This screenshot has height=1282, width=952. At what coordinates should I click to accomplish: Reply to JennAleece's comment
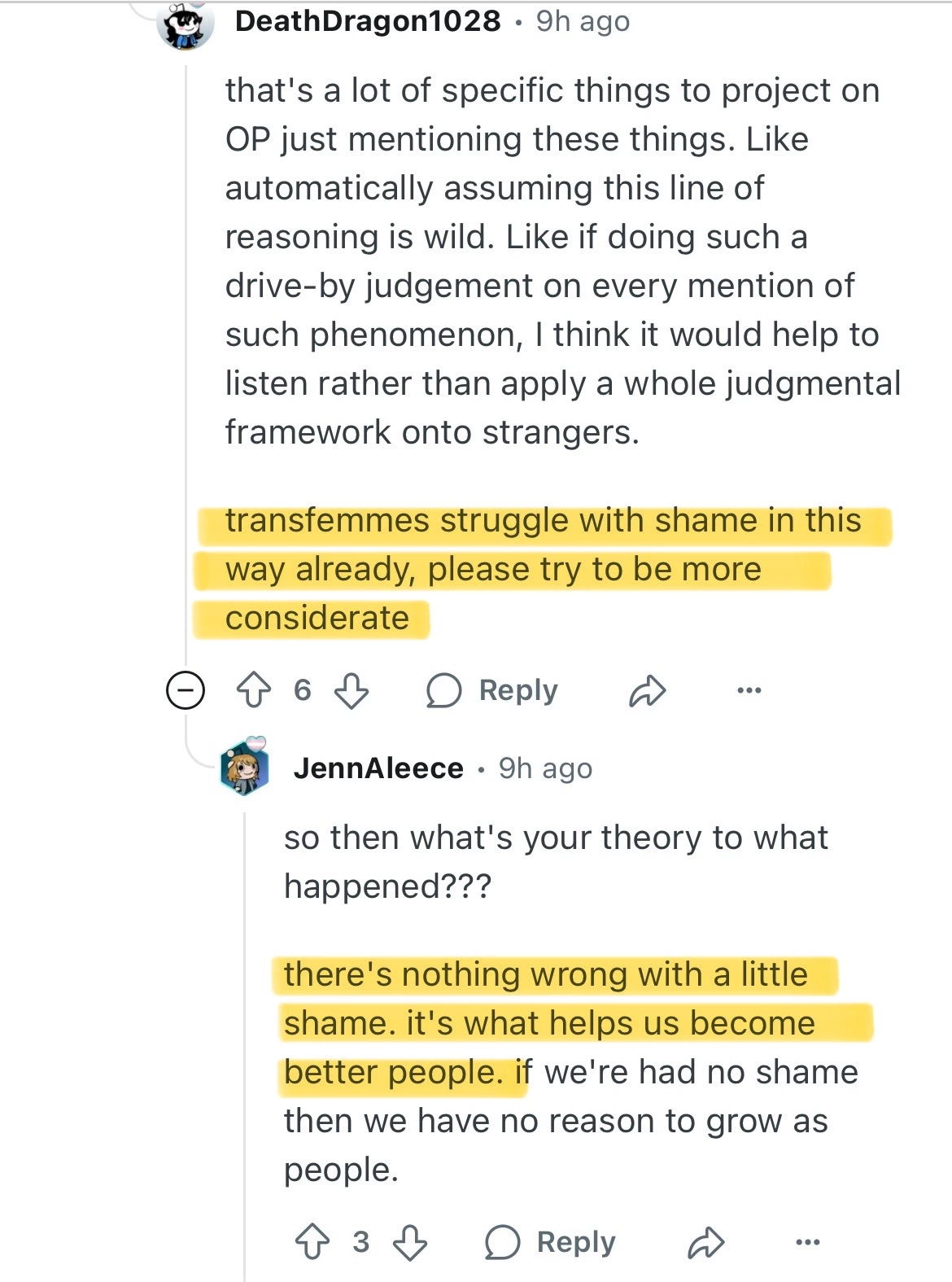pos(552,1242)
